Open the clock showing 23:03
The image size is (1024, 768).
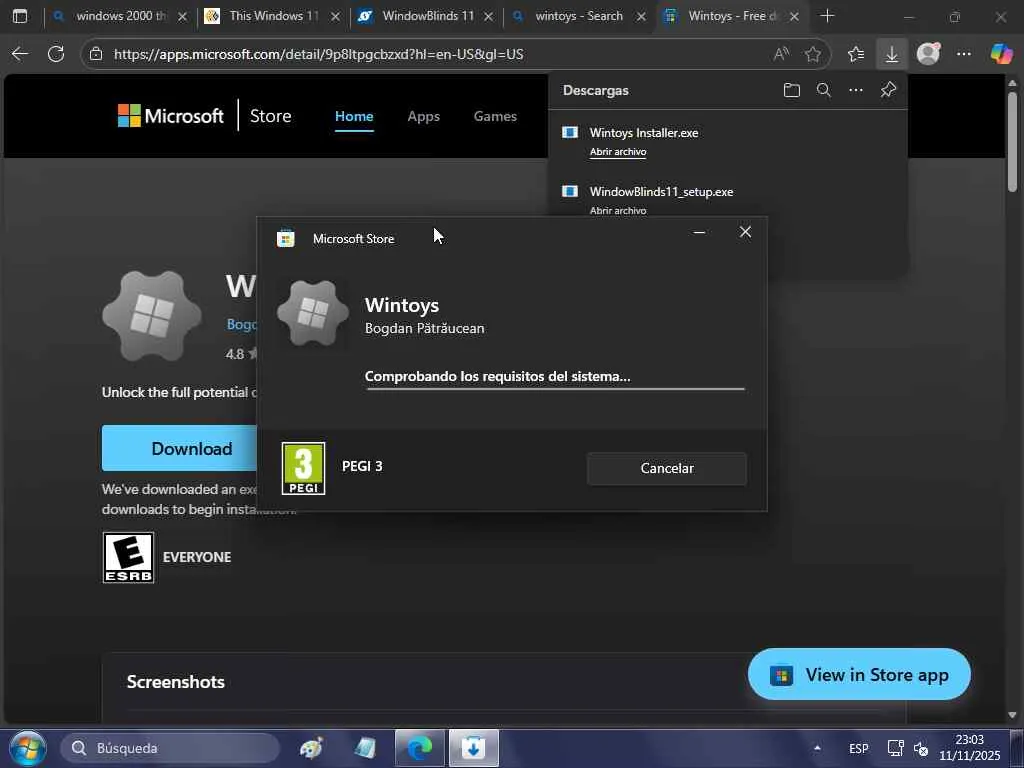pos(969,748)
